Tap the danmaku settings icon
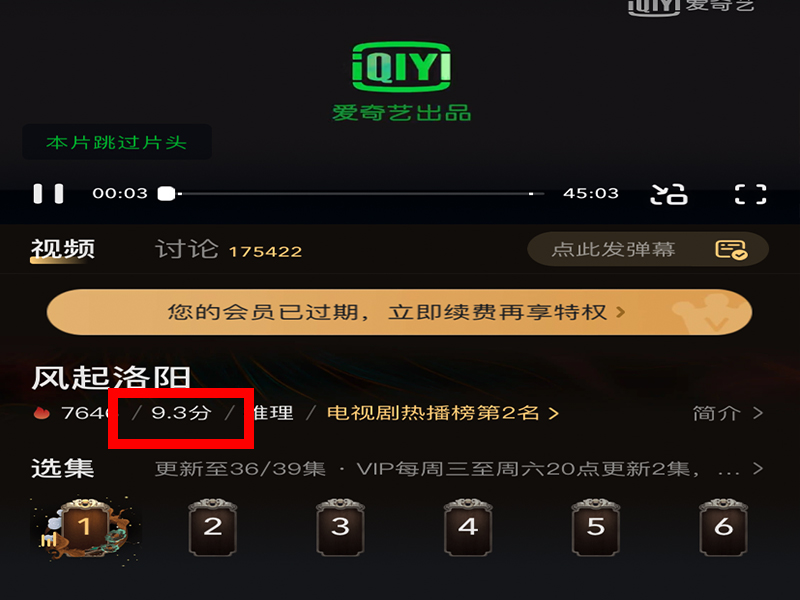800x600 pixels. coord(731,249)
